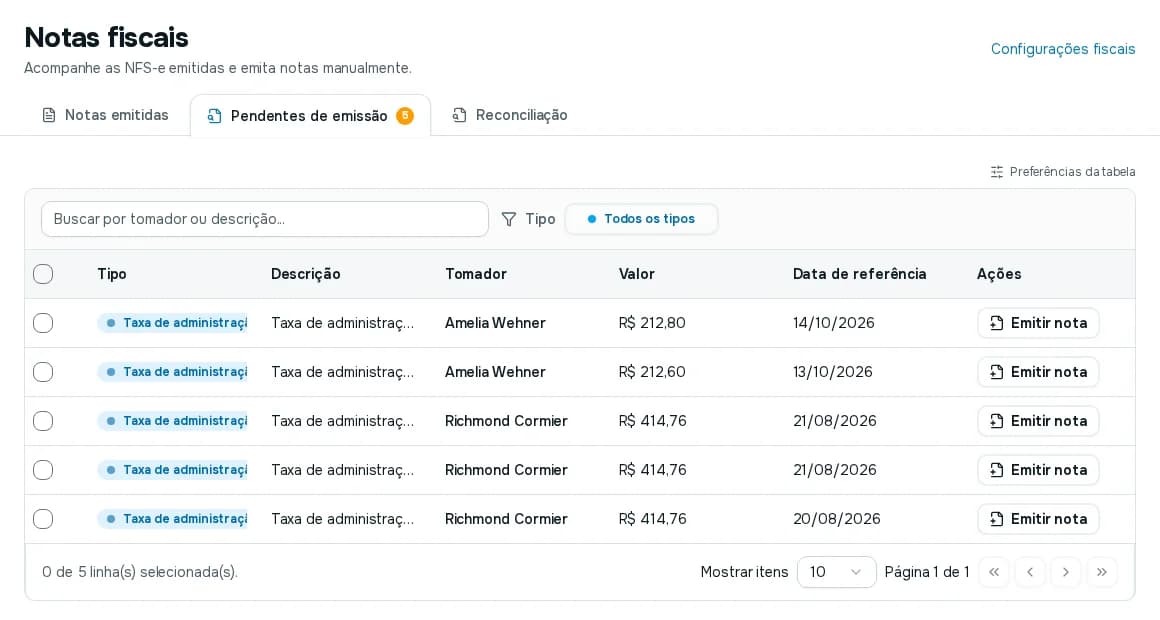Issue the note for the 20/08/2026 row
Image resolution: width=1160 pixels, height=620 pixels.
[1038, 519]
